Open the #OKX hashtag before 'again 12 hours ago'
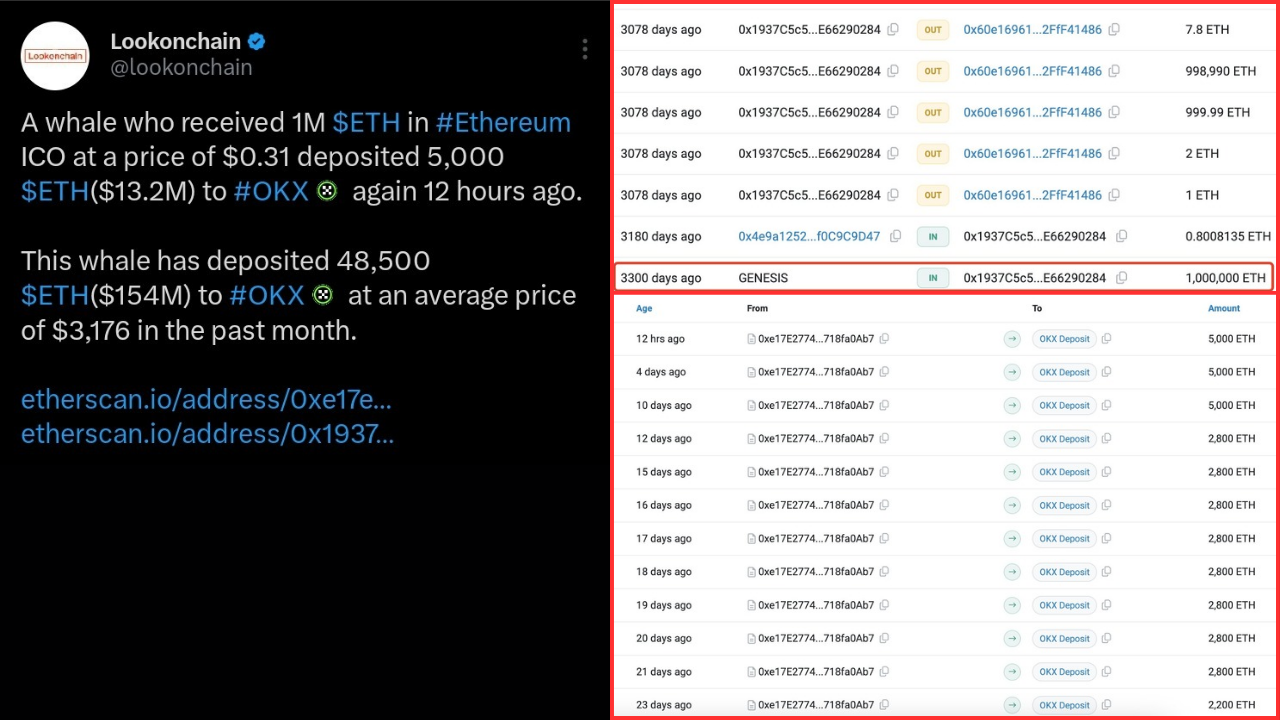1280x720 pixels. click(271, 192)
